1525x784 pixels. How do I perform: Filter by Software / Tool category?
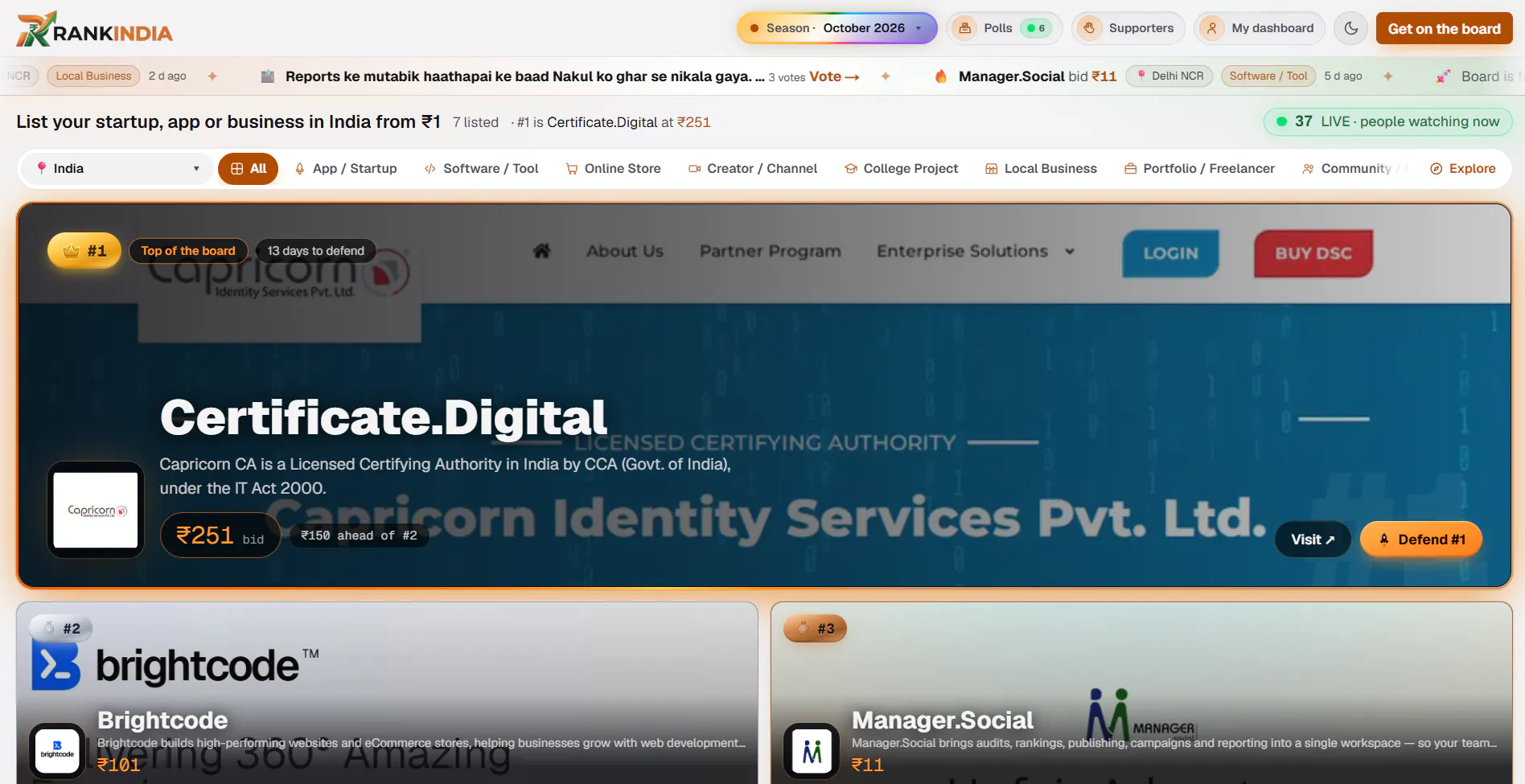pyautogui.click(x=482, y=169)
